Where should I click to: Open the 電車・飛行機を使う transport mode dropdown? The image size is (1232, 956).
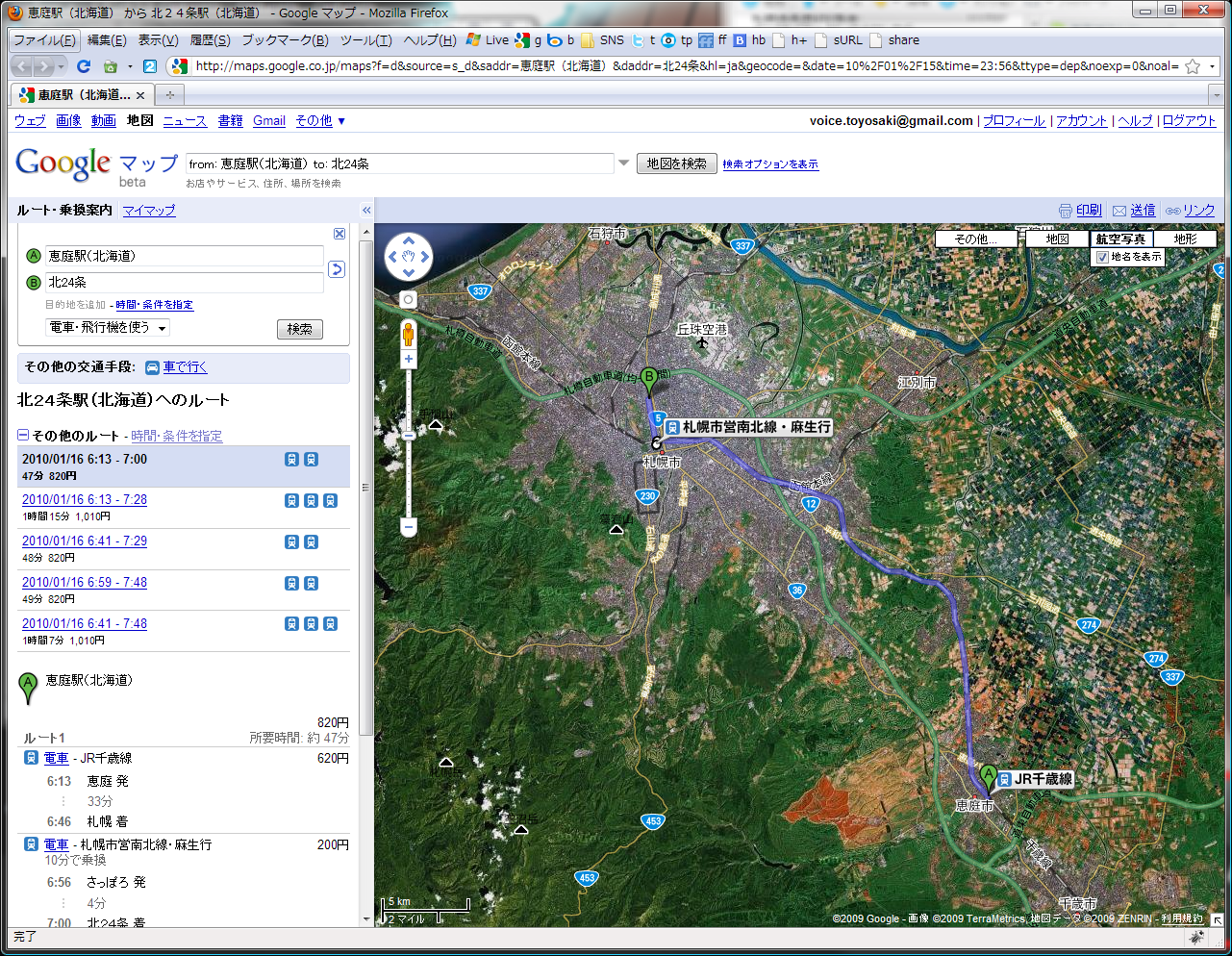[x=108, y=328]
